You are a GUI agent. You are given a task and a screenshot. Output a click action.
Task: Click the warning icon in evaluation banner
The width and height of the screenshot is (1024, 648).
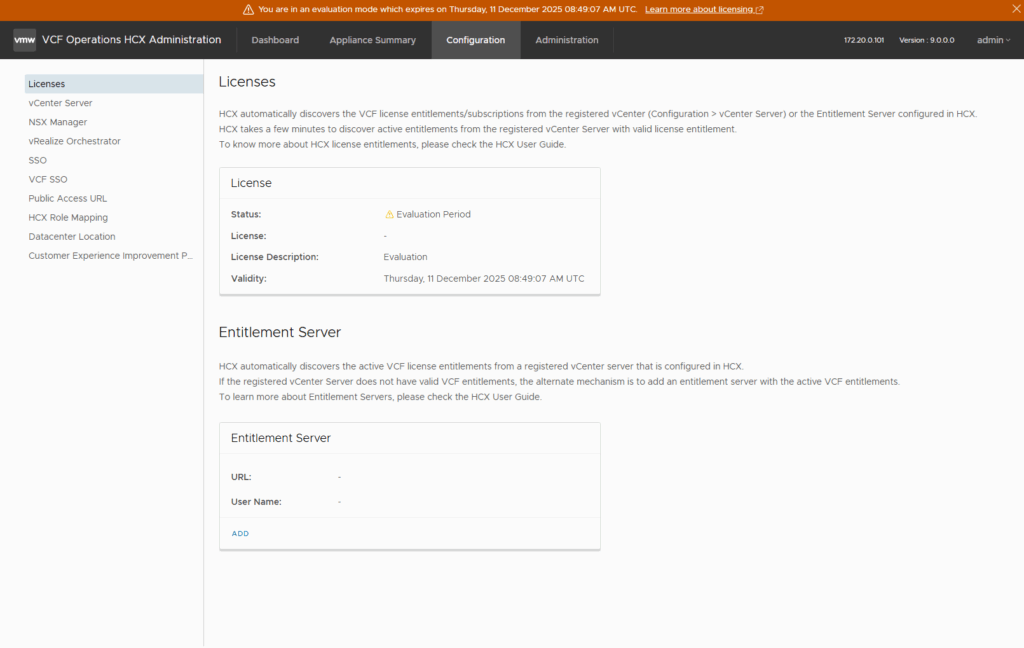point(248,10)
